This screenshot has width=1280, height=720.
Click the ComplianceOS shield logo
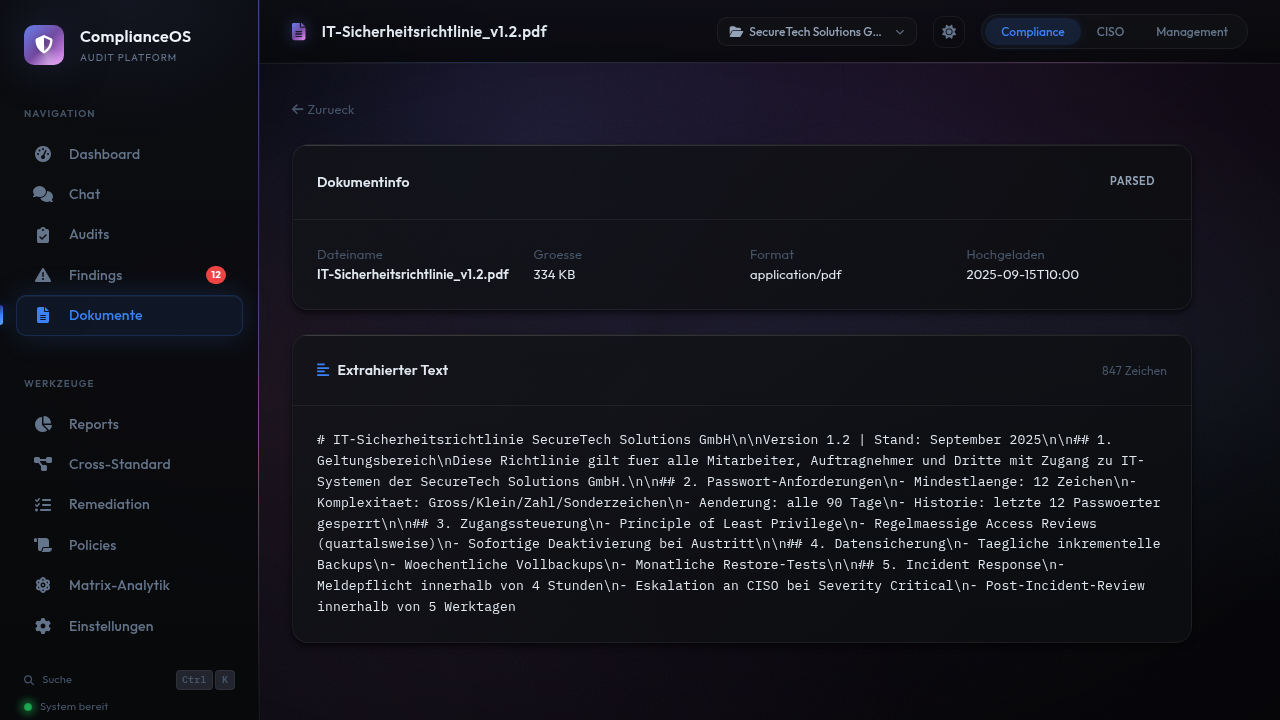coord(44,45)
